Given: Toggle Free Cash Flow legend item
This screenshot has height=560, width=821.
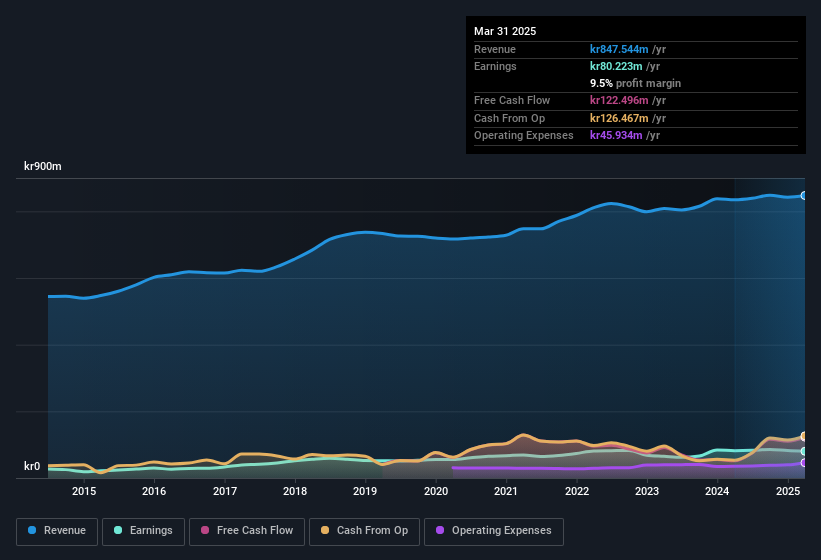Looking at the screenshot, I should point(246,531).
